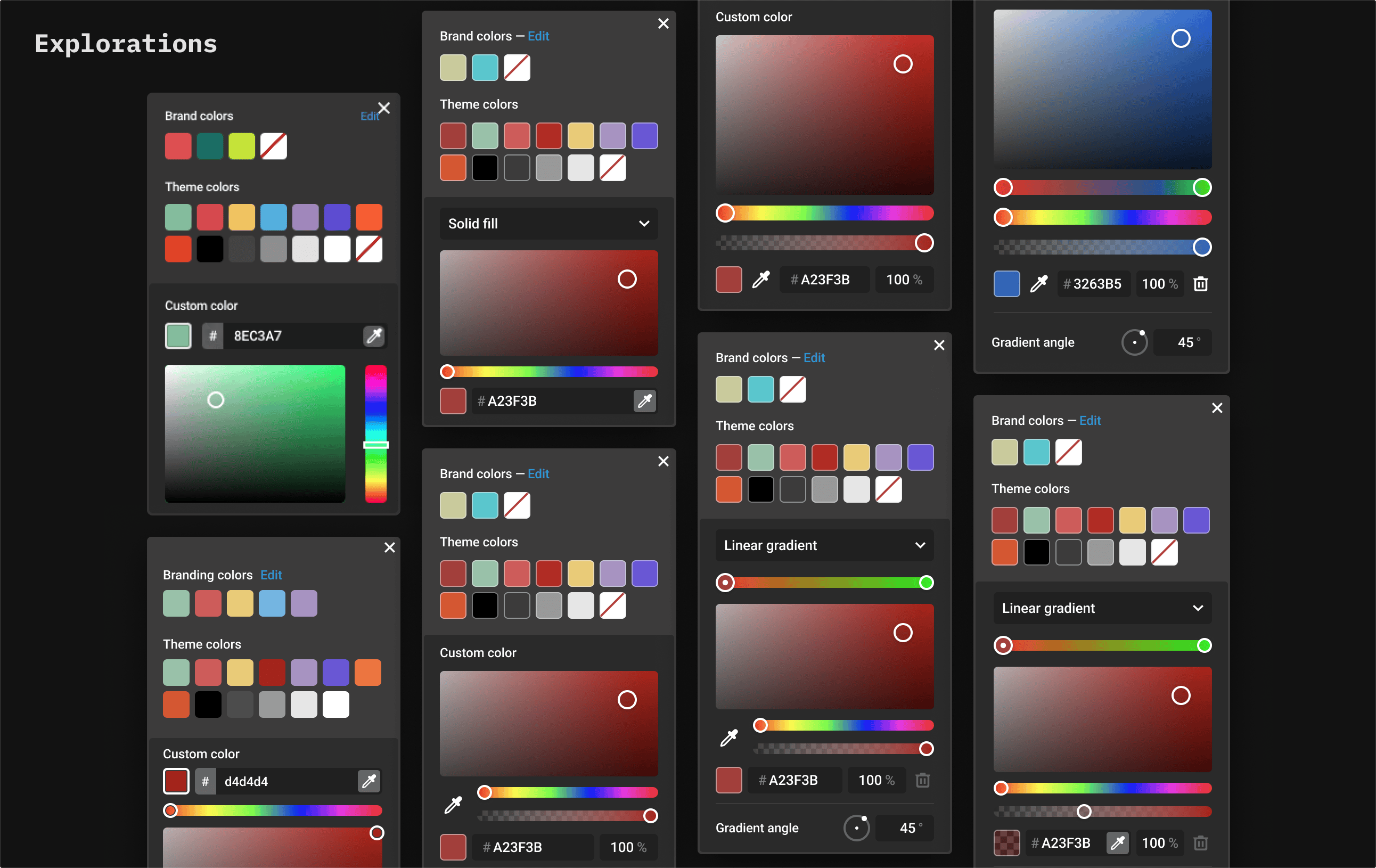The height and width of the screenshot is (868, 1376).
Task: Click the #3263B5 hex input field
Action: [1093, 283]
